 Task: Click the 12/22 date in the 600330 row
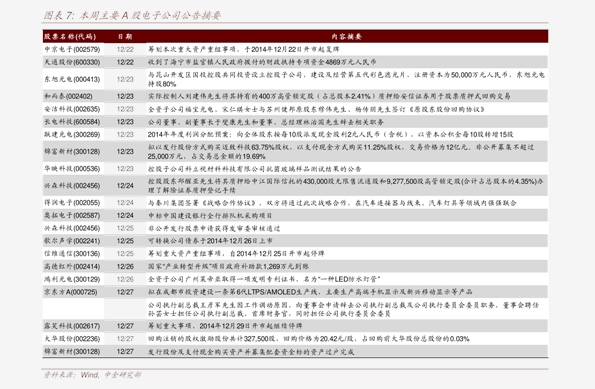pyautogui.click(x=125, y=62)
